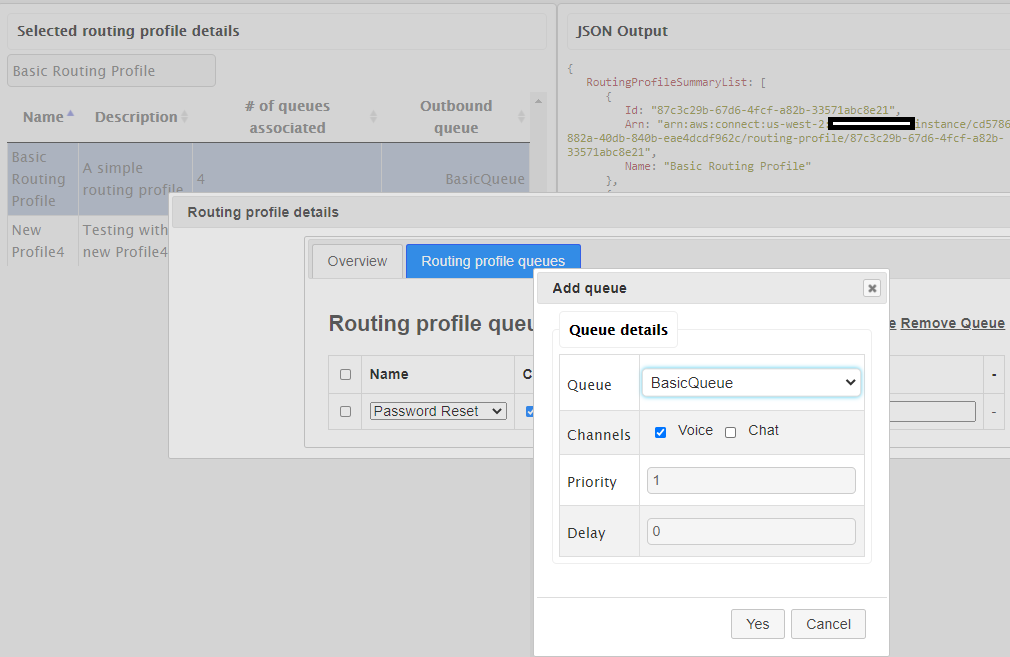The width and height of the screenshot is (1010, 657).
Task: Click the Queue details section label
Action: point(618,330)
